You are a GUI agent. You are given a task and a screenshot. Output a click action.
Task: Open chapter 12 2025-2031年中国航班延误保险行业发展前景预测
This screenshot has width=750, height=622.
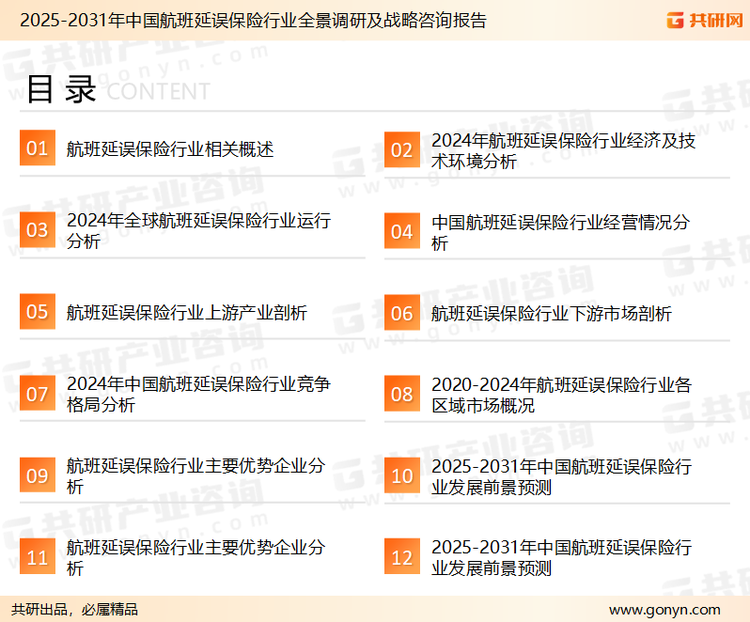562,557
